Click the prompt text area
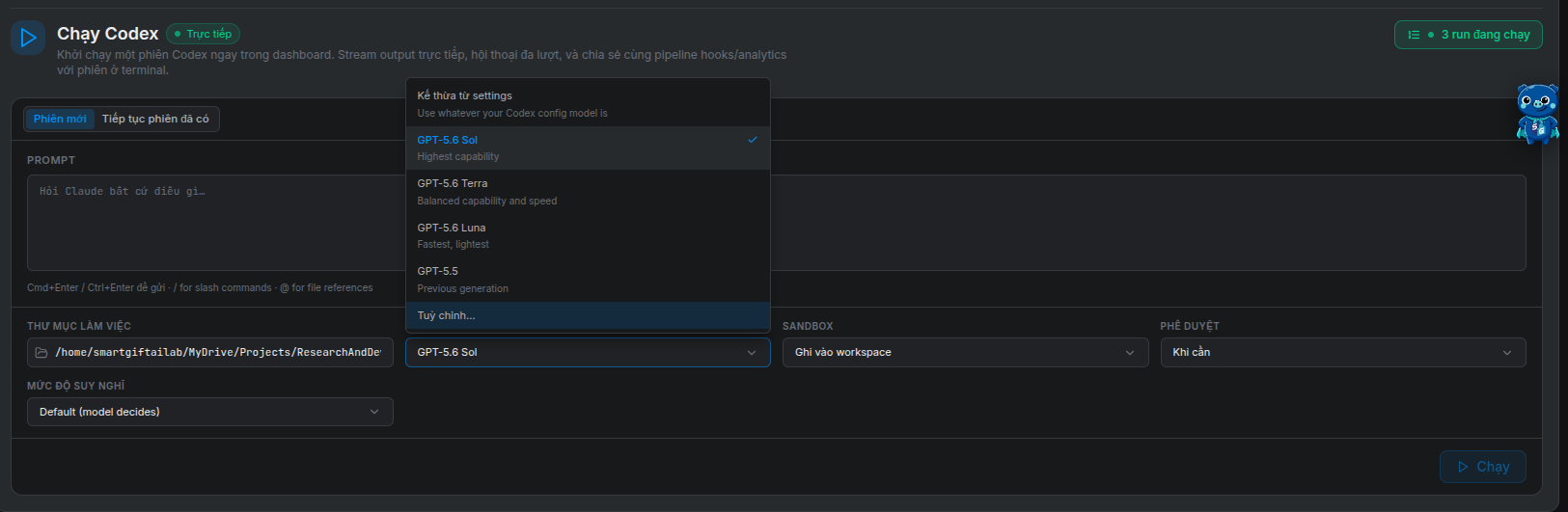1568x512 pixels. tap(777, 223)
